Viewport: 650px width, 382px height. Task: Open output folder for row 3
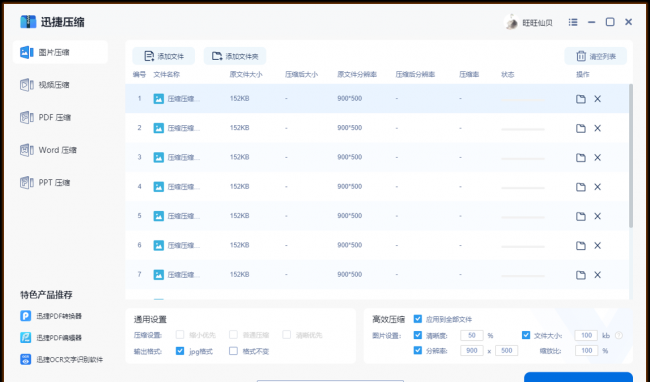click(x=581, y=157)
